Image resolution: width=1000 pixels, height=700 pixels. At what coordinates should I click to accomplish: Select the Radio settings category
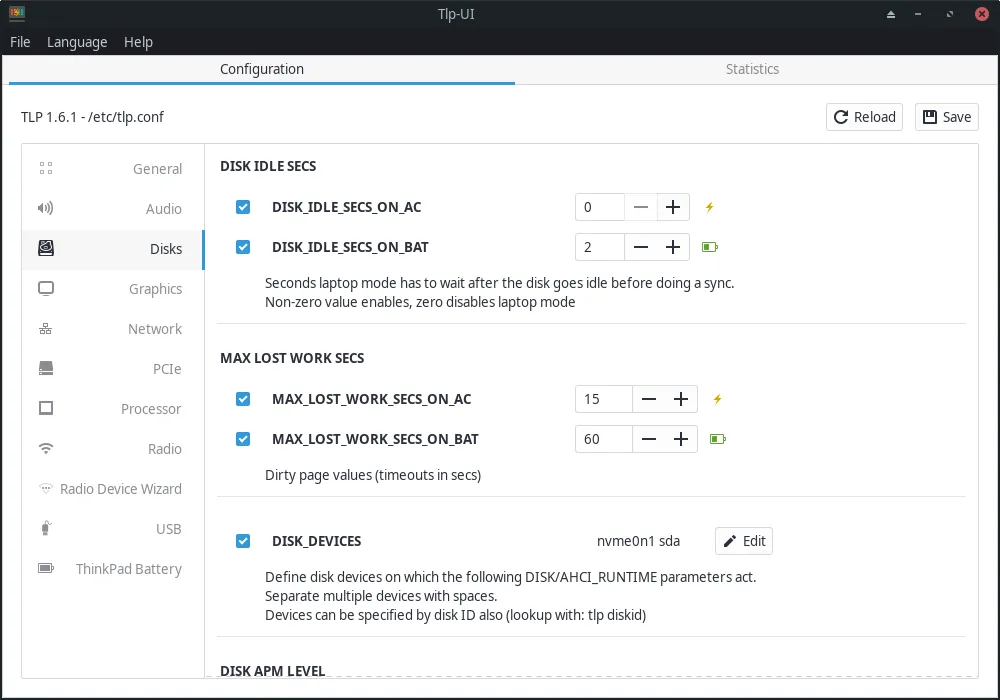(x=112, y=449)
